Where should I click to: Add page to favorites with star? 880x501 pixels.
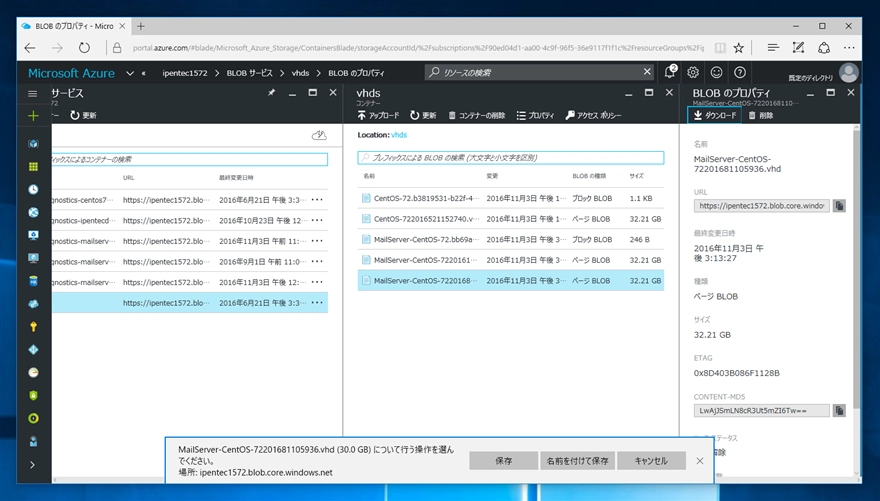(x=739, y=48)
